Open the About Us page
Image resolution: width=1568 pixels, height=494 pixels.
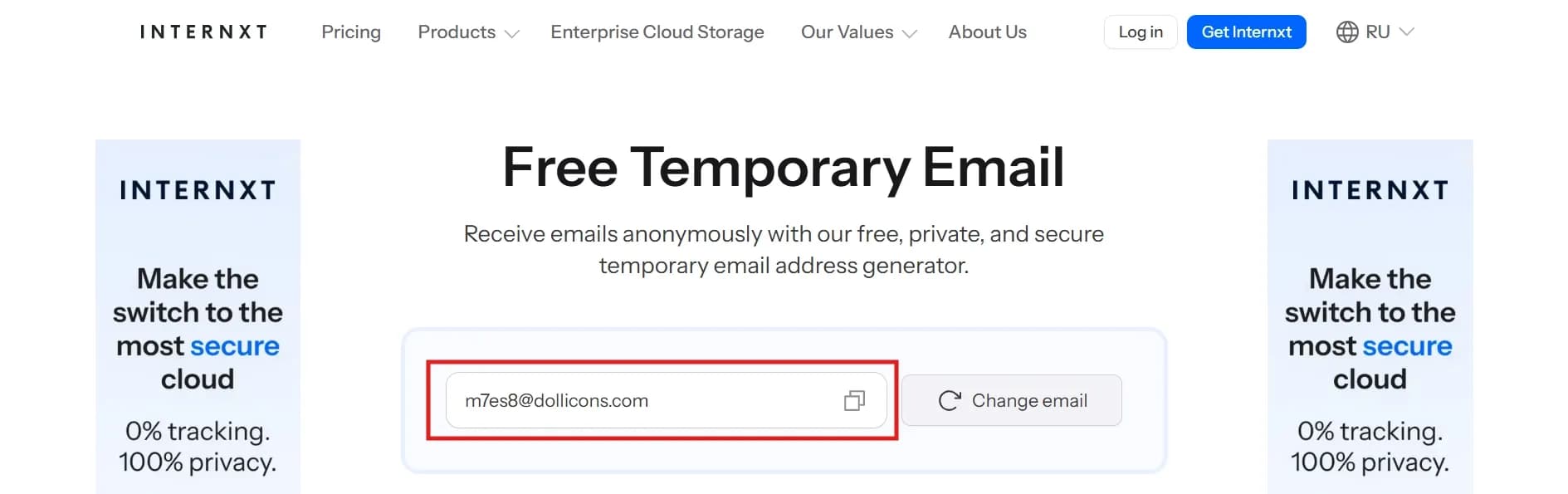987,32
